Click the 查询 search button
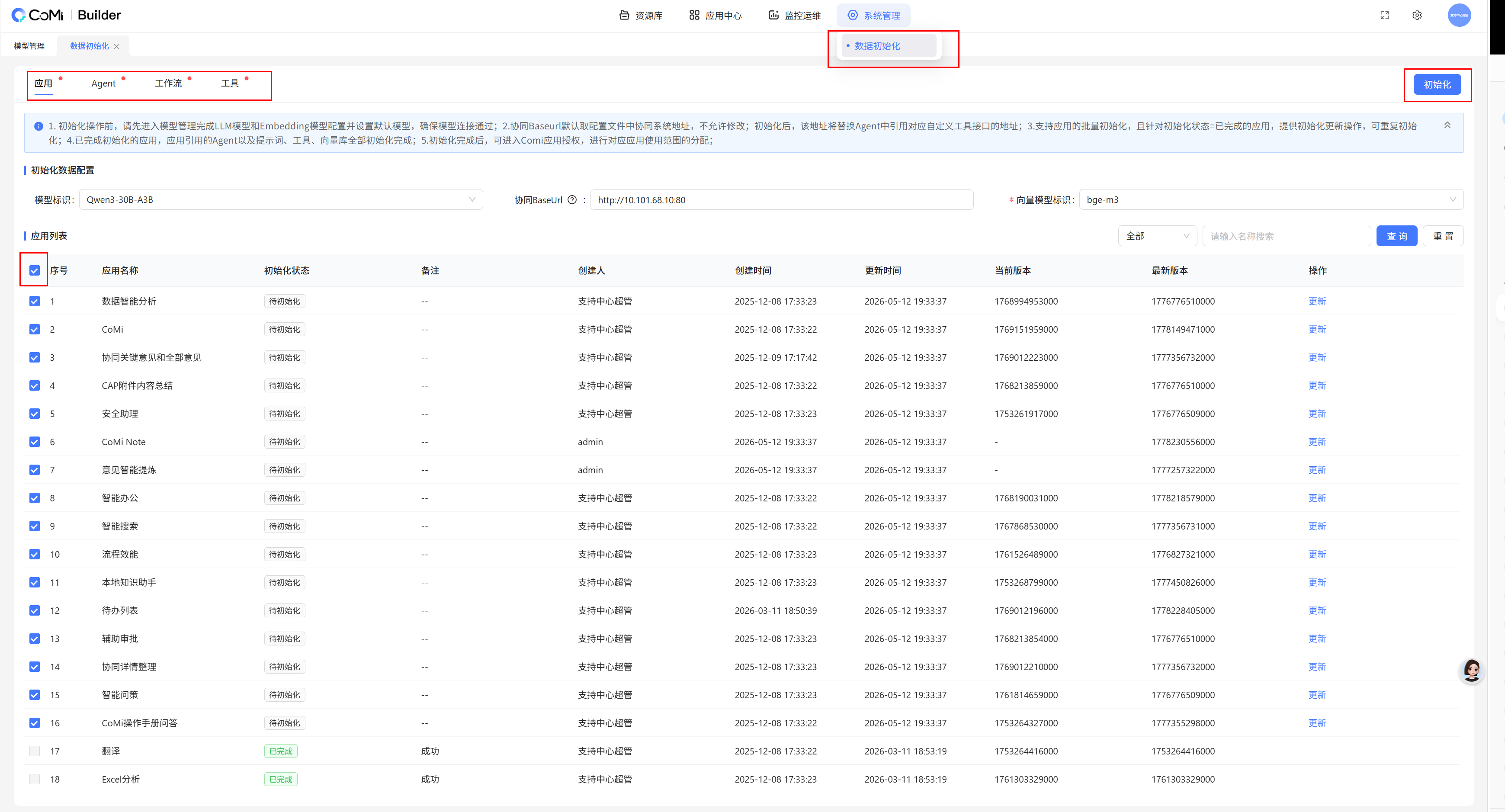 [x=1396, y=236]
